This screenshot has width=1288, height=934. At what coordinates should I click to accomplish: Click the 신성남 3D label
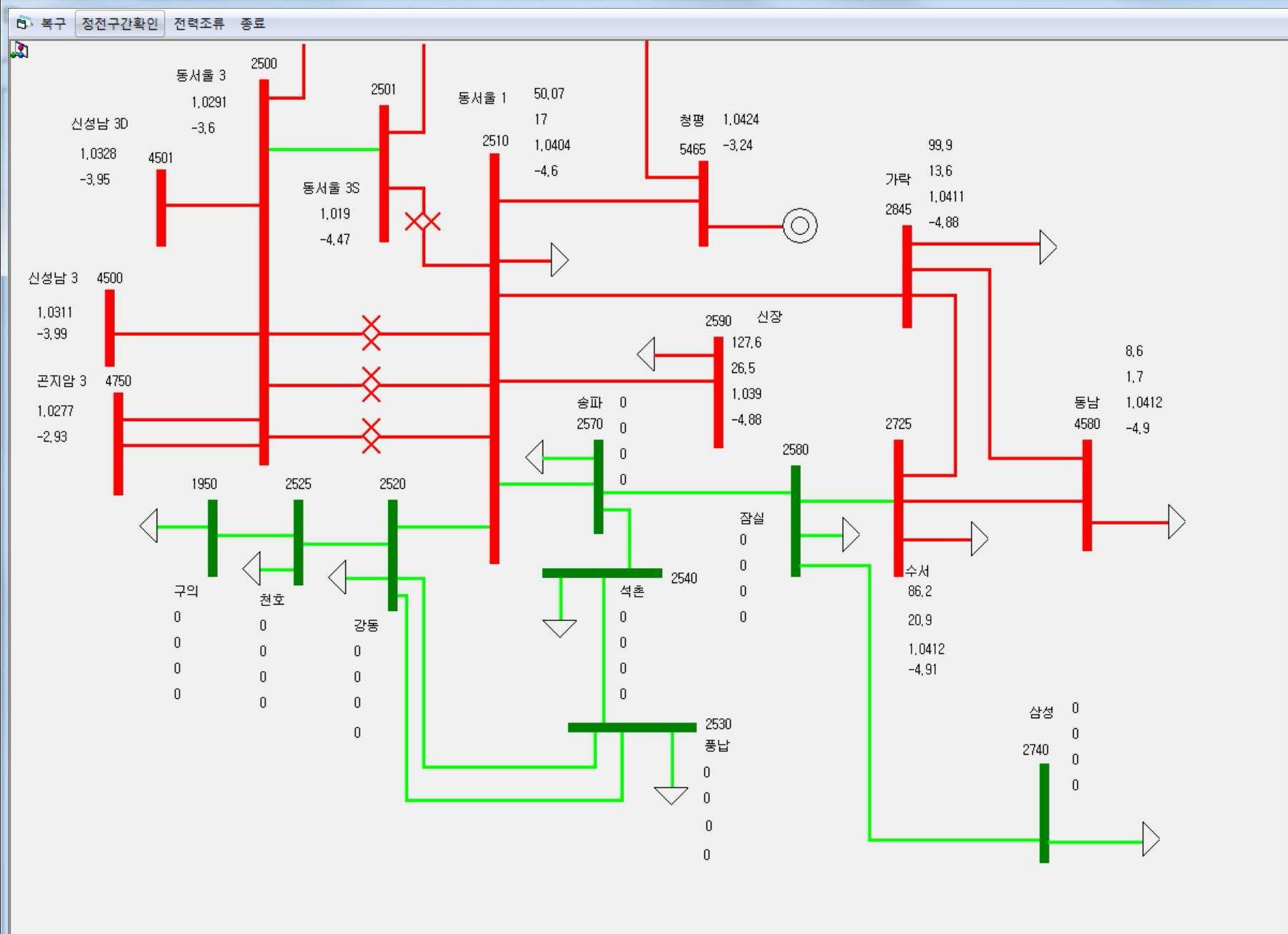pos(99,124)
